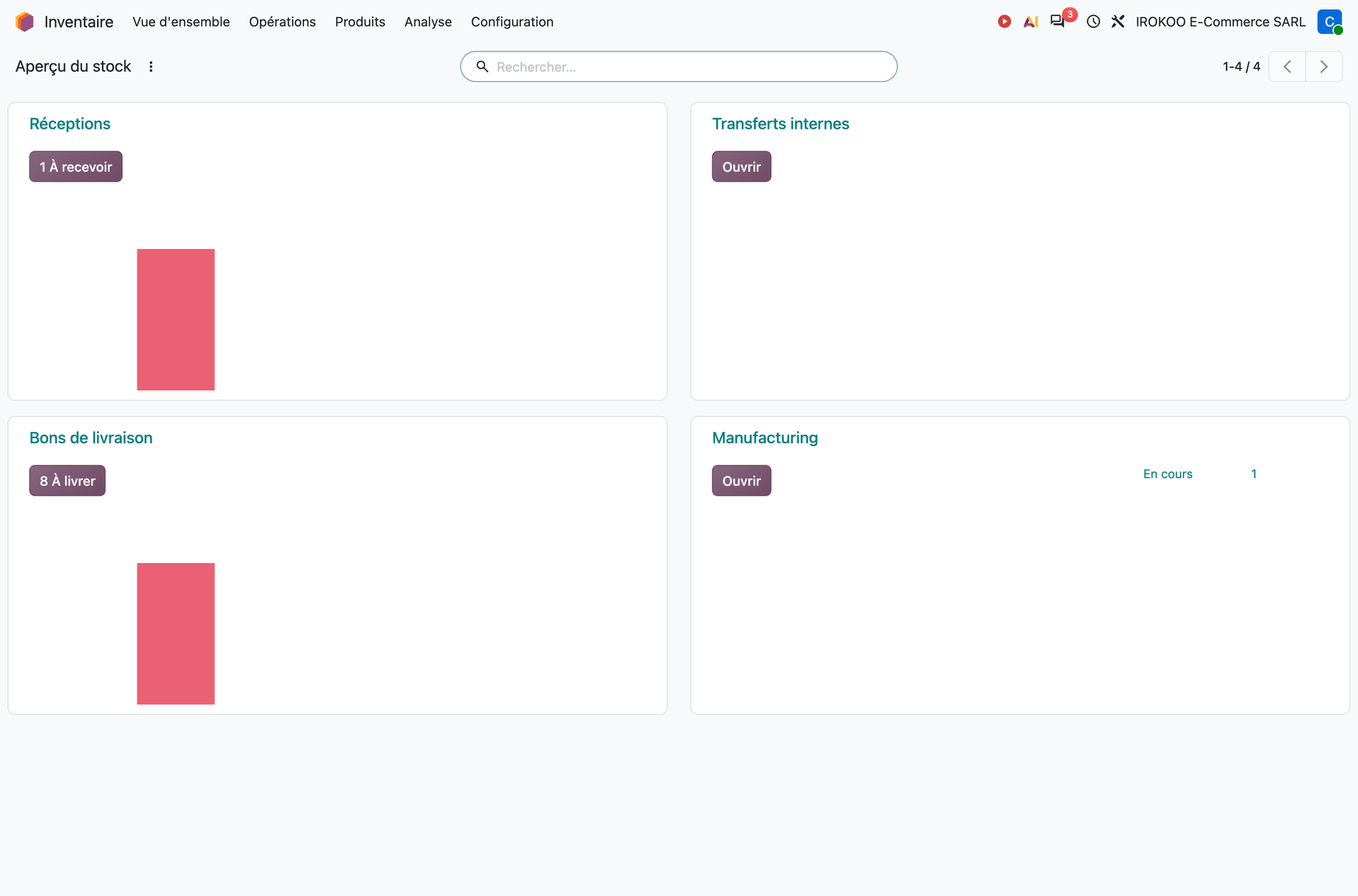The width and height of the screenshot is (1358, 896).
Task: Click the debug tools wrench icon
Action: pyautogui.click(x=1118, y=22)
